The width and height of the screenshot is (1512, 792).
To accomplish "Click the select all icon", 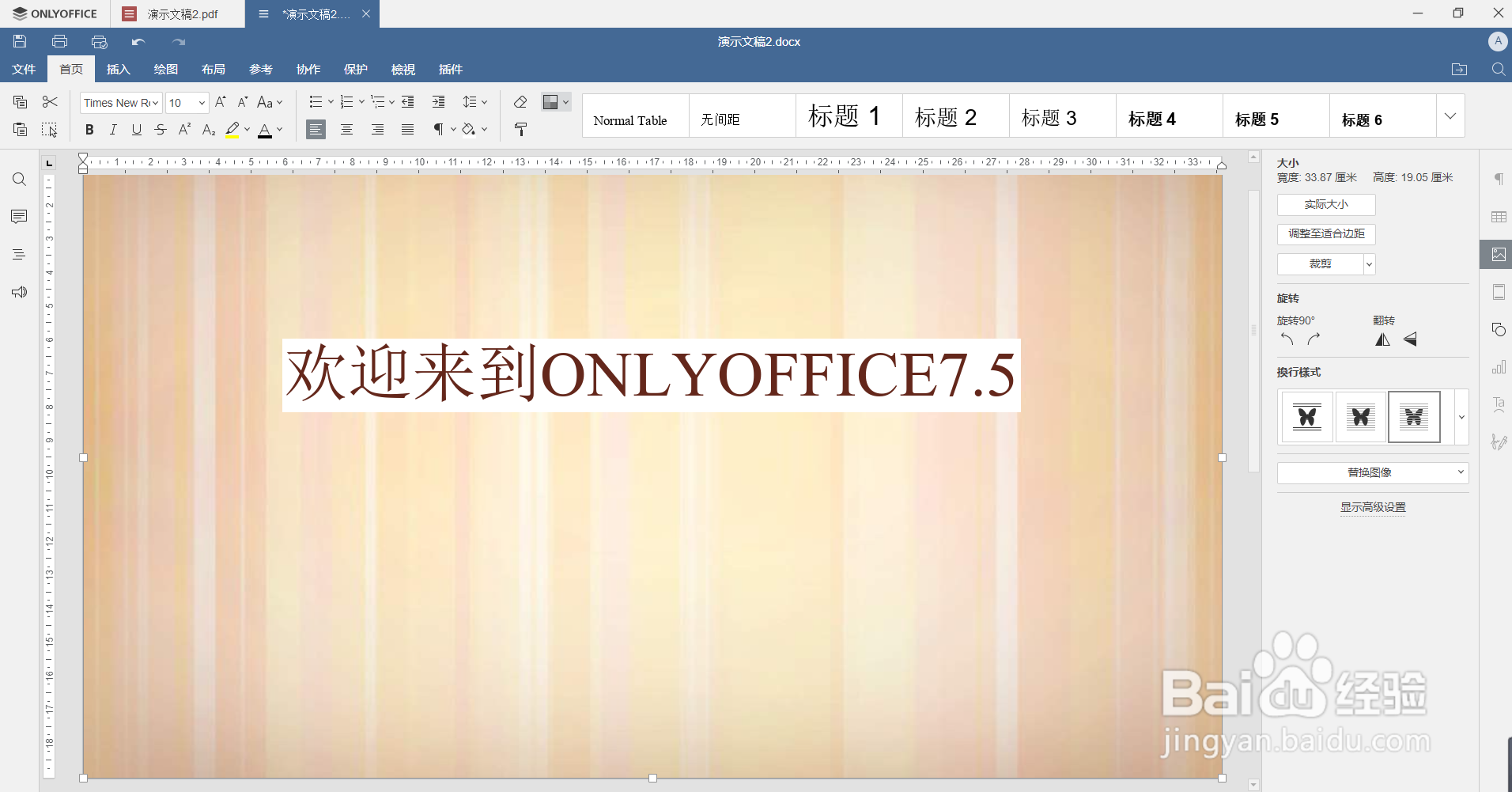I will coord(50,129).
